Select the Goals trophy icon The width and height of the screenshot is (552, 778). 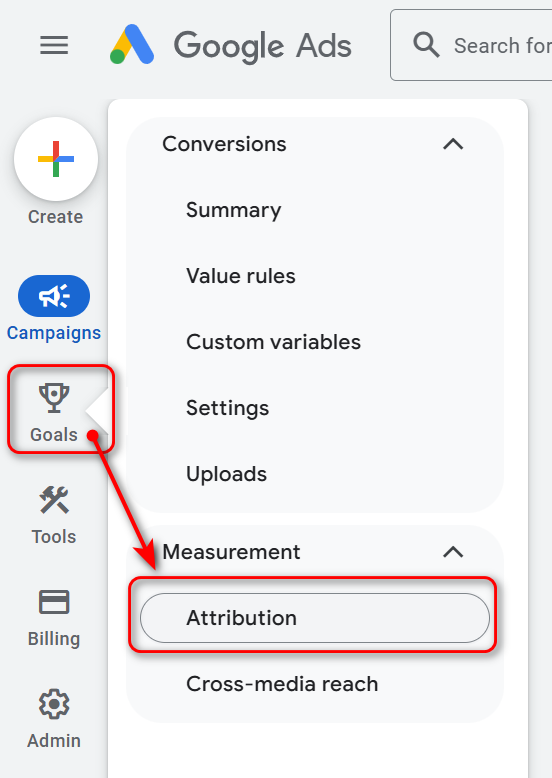pos(54,398)
